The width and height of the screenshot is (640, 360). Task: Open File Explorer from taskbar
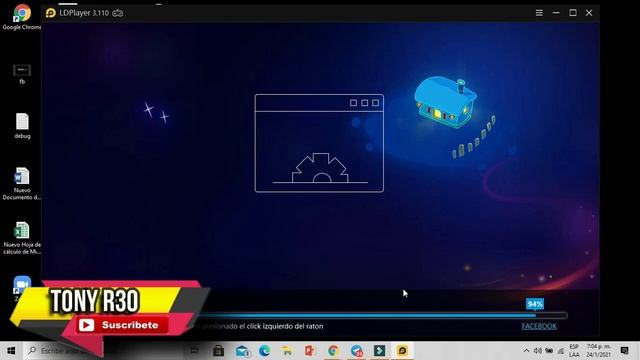287,351
